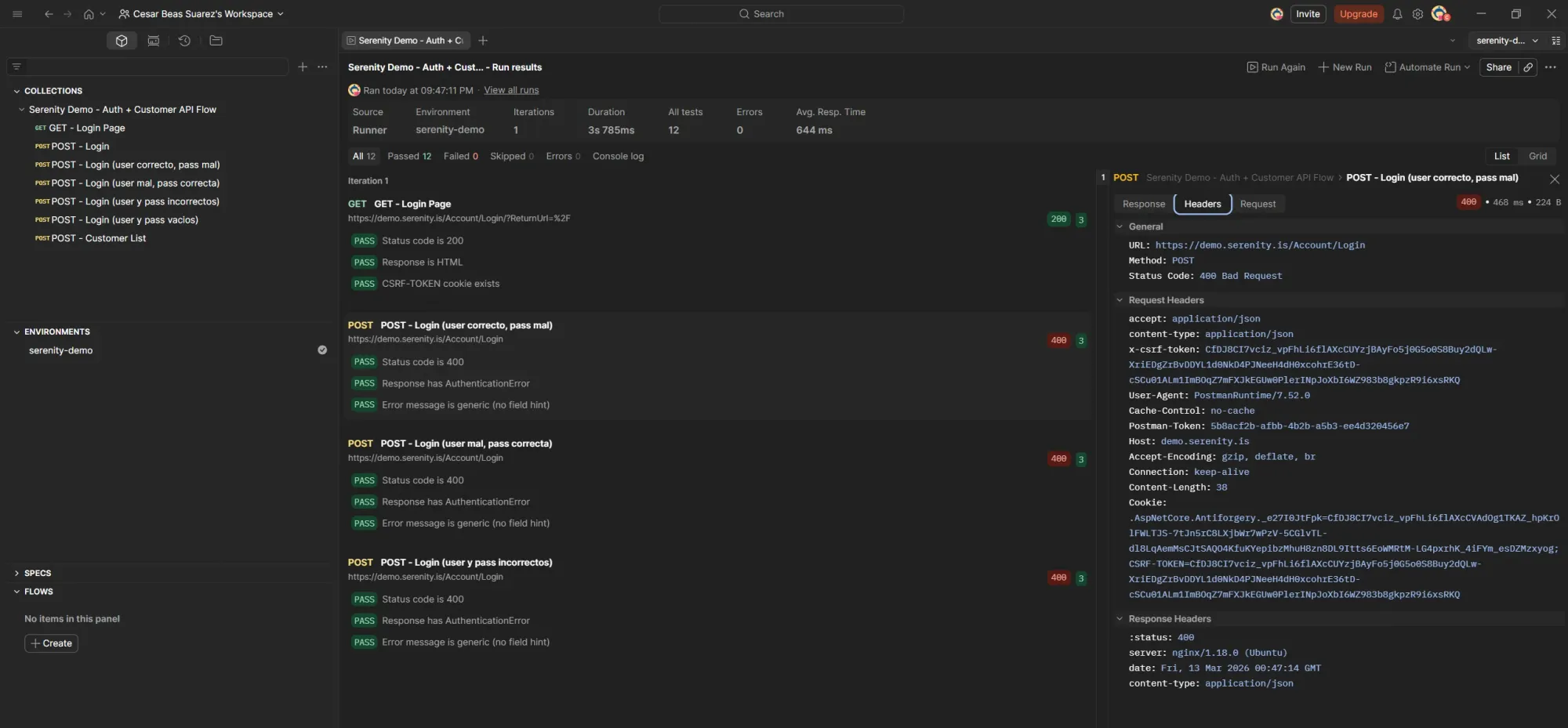Click the copy link icon next to Share
1568x728 pixels.
point(1528,67)
